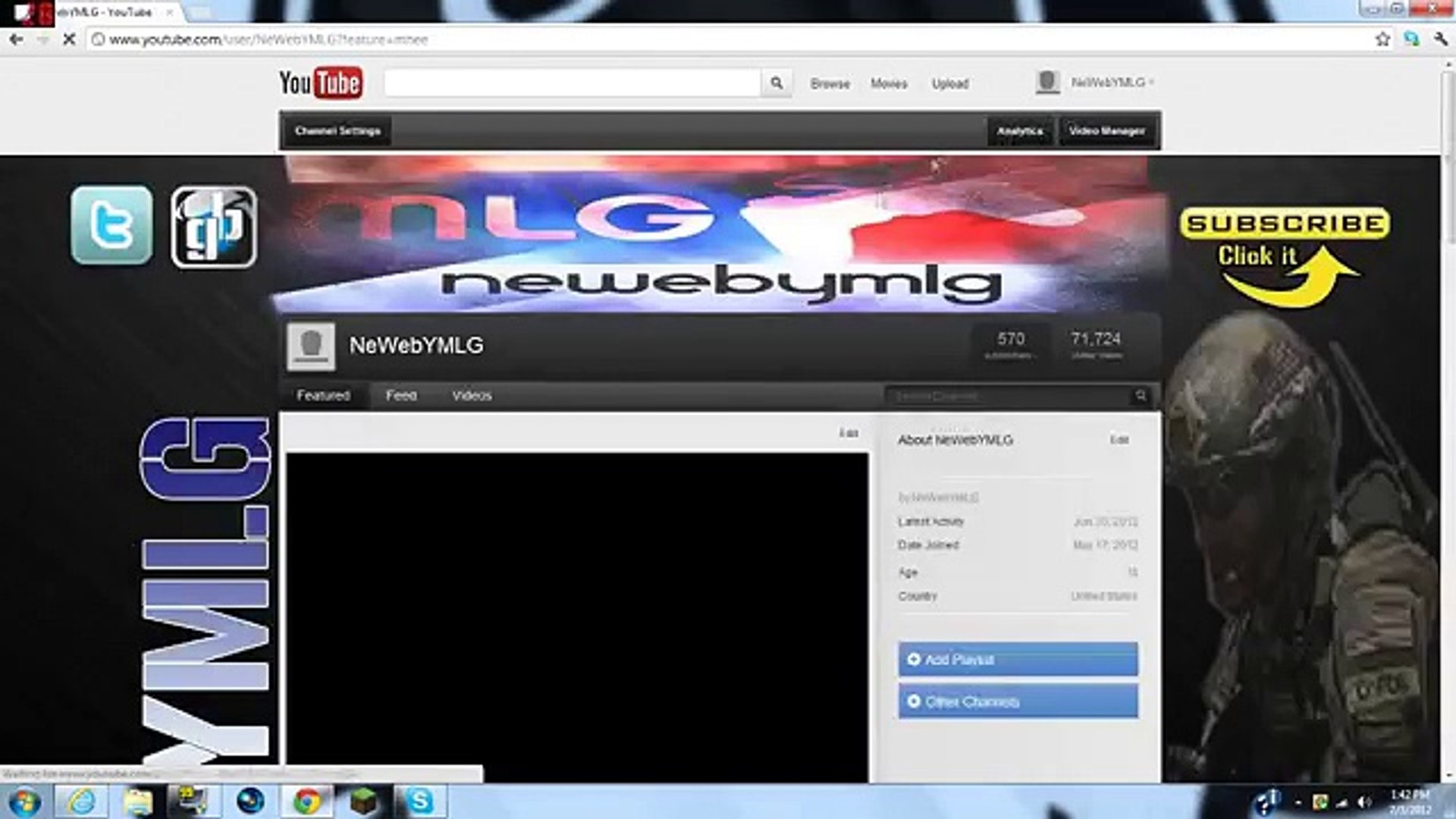The image size is (1456, 819).
Task: Switch to the Videos tab
Action: tap(472, 395)
